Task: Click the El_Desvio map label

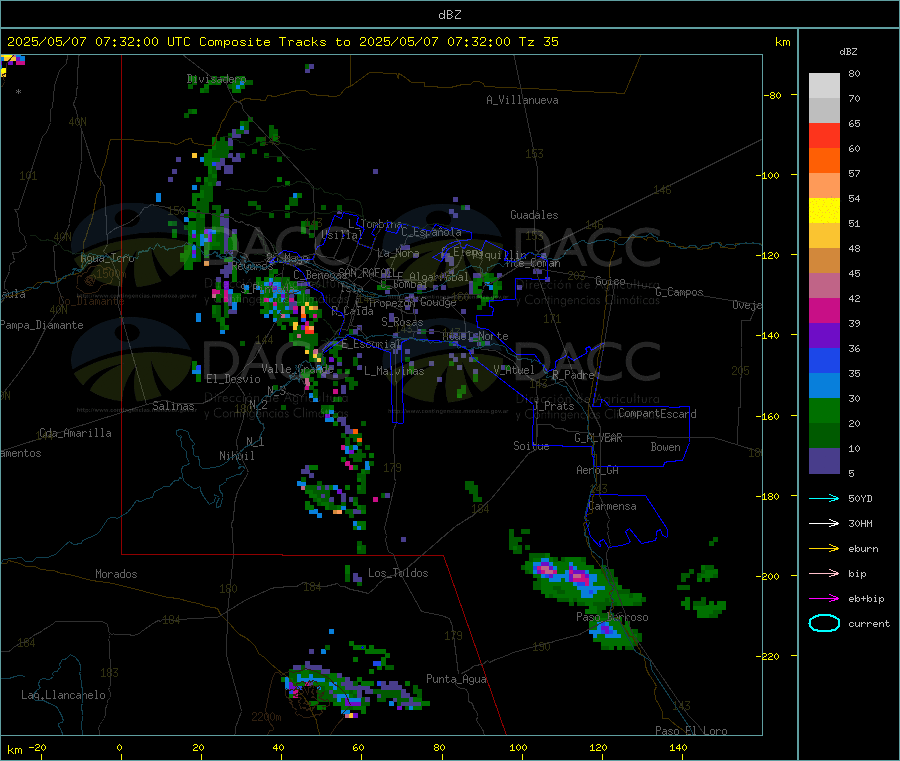Action: click(x=233, y=379)
